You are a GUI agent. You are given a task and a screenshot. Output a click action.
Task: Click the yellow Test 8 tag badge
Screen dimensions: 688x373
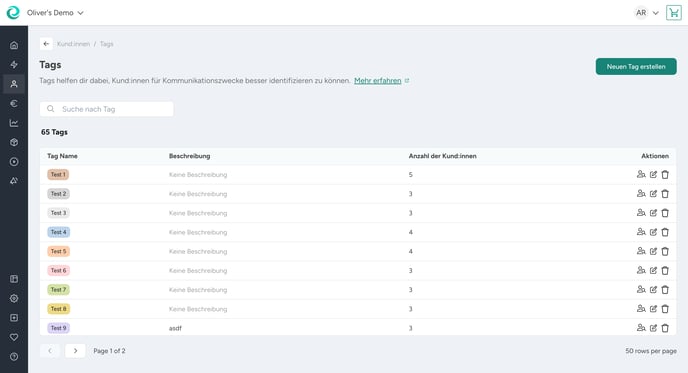(x=58, y=309)
